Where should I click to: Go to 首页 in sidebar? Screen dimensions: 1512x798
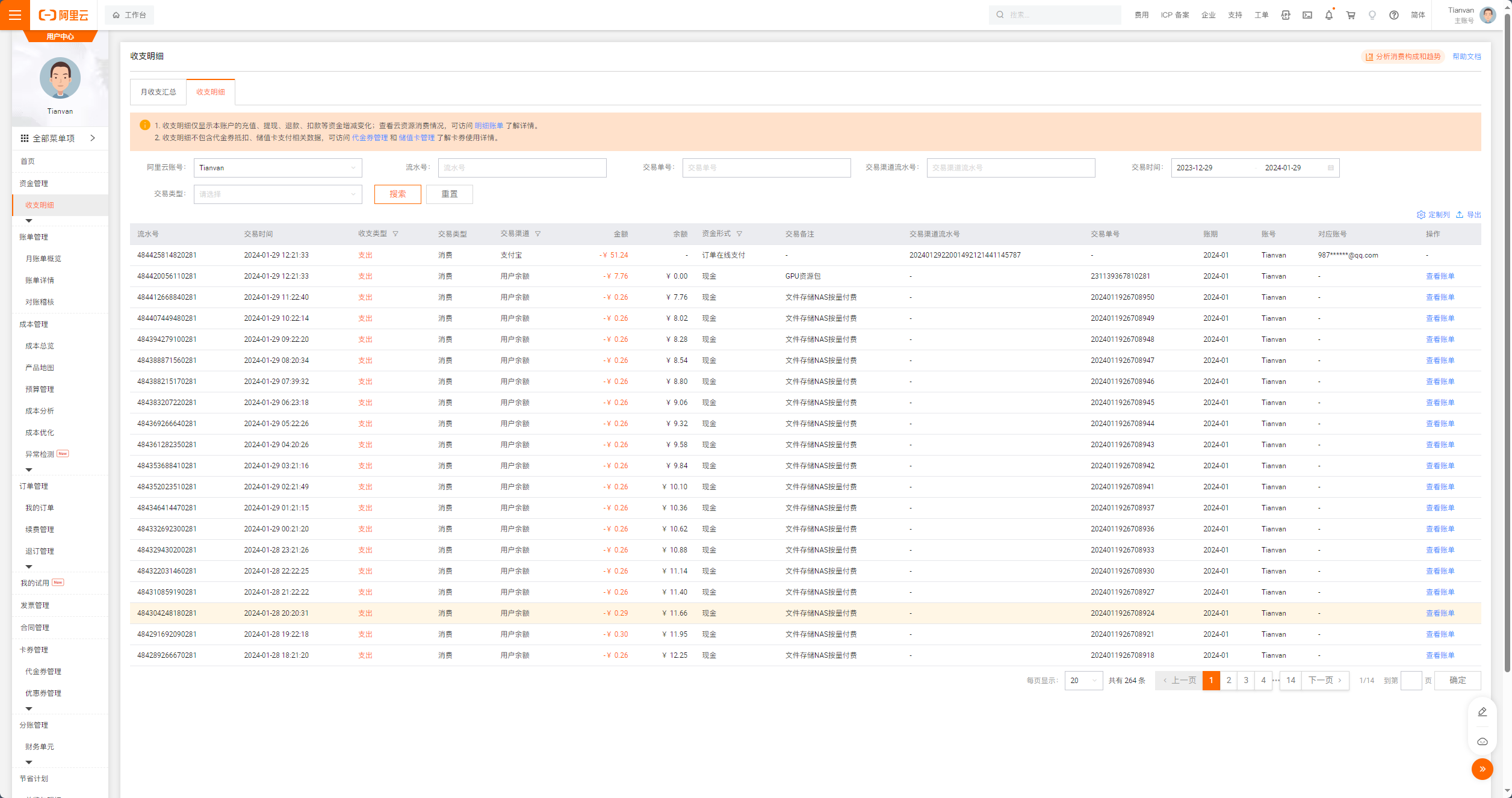[x=28, y=161]
